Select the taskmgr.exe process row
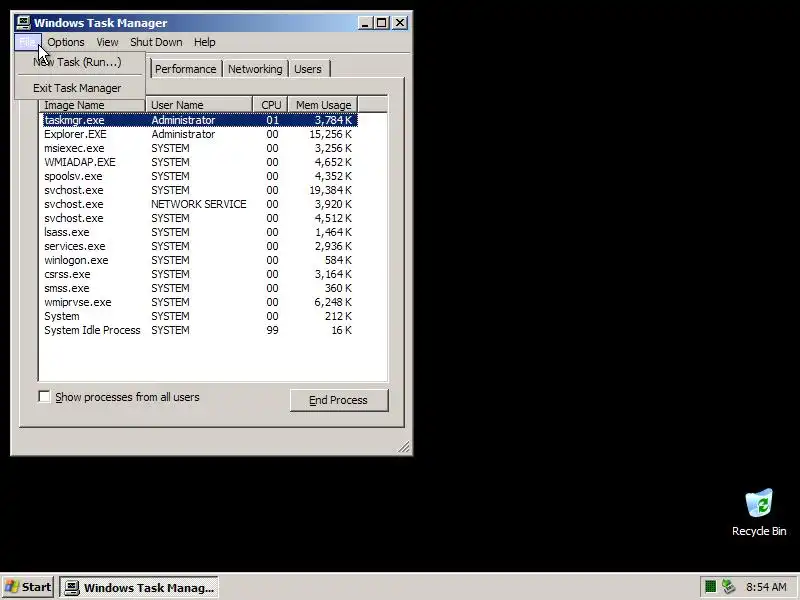This screenshot has width=800, height=600. pyautogui.click(x=200, y=120)
